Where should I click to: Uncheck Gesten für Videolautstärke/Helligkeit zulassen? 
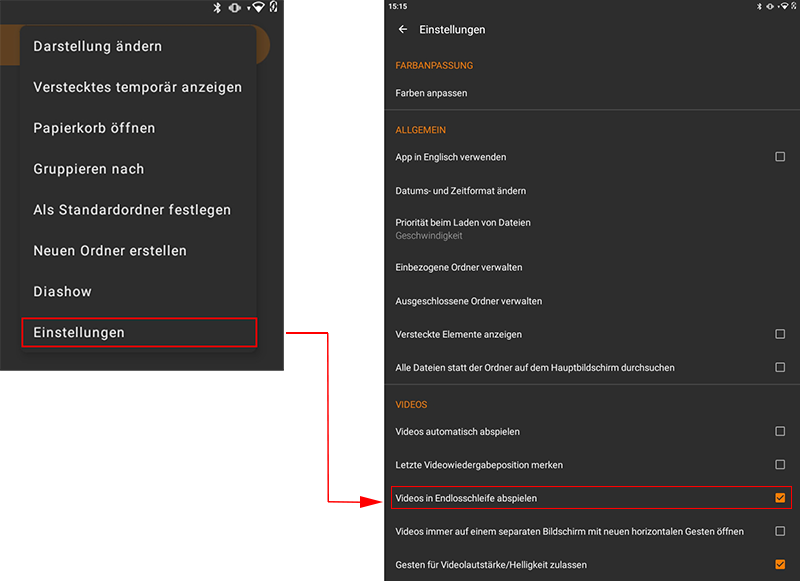click(x=780, y=565)
